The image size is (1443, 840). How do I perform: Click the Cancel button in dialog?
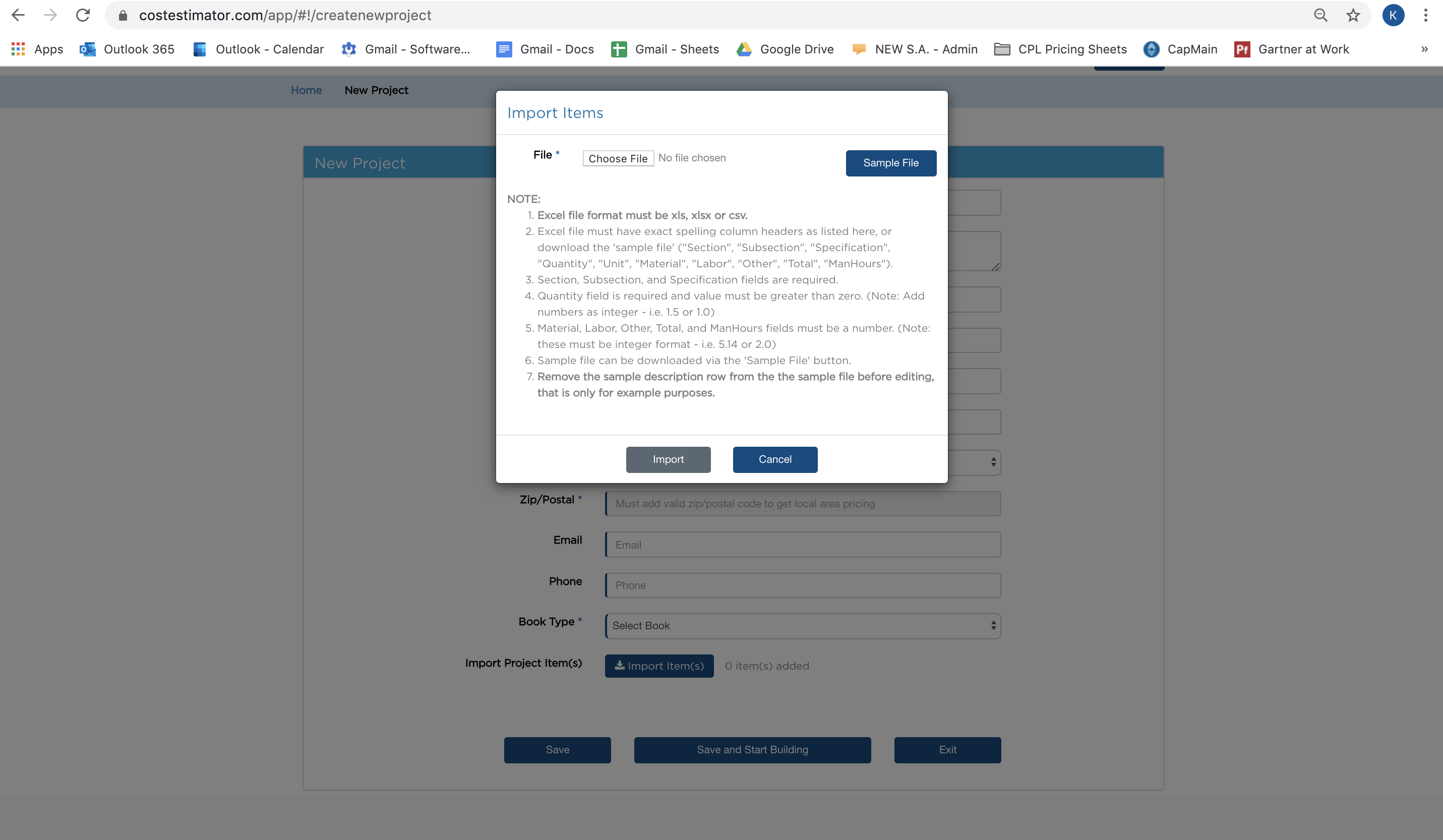click(775, 459)
